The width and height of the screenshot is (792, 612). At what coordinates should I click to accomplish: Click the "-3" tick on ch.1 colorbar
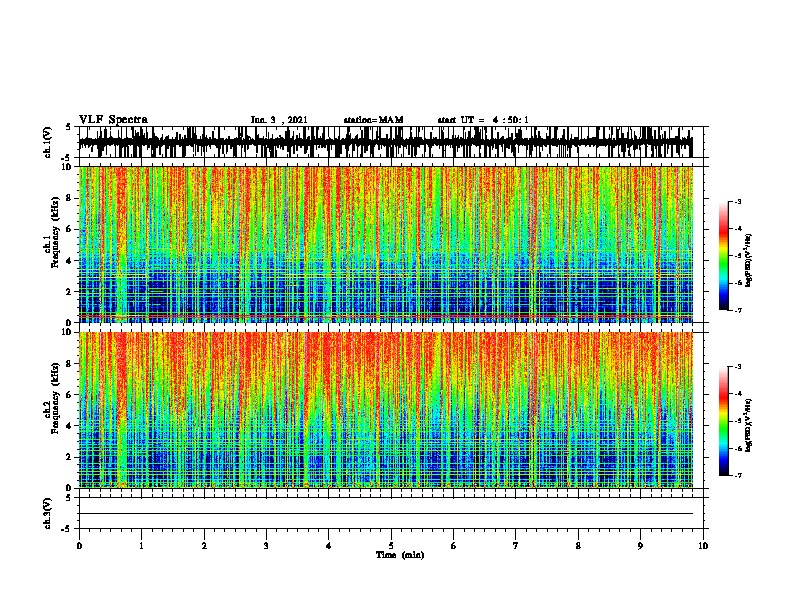tap(738, 202)
